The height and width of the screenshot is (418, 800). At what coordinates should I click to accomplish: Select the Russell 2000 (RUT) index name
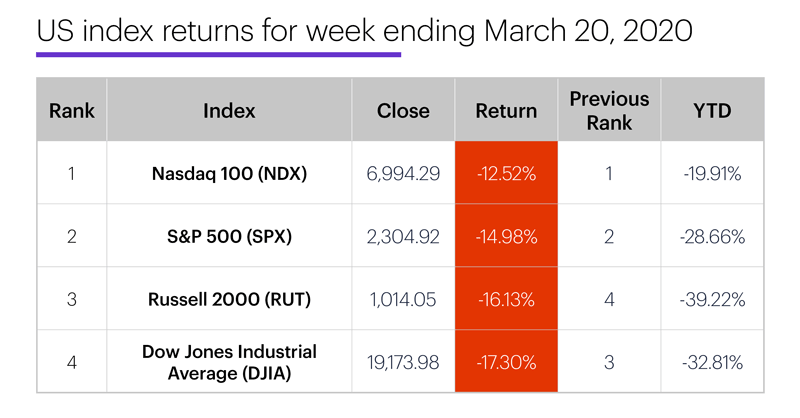point(229,299)
